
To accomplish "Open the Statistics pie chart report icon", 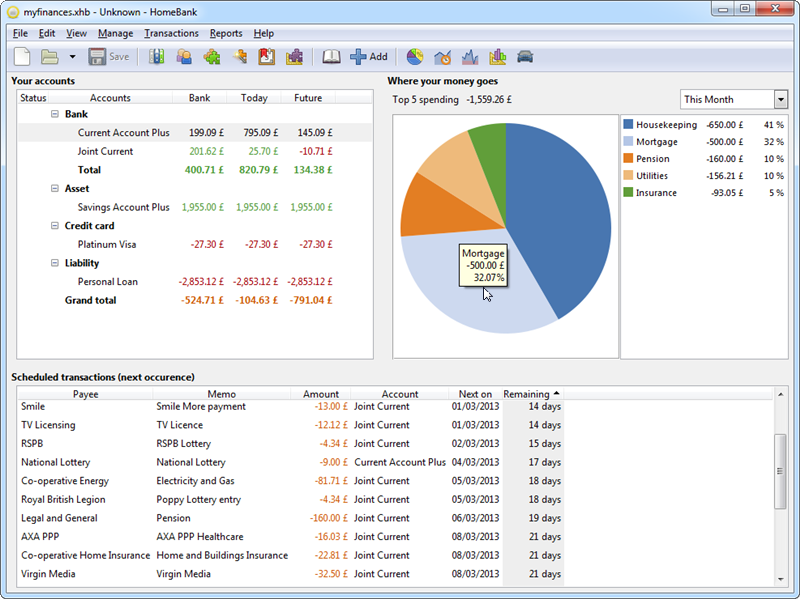I will click(415, 57).
